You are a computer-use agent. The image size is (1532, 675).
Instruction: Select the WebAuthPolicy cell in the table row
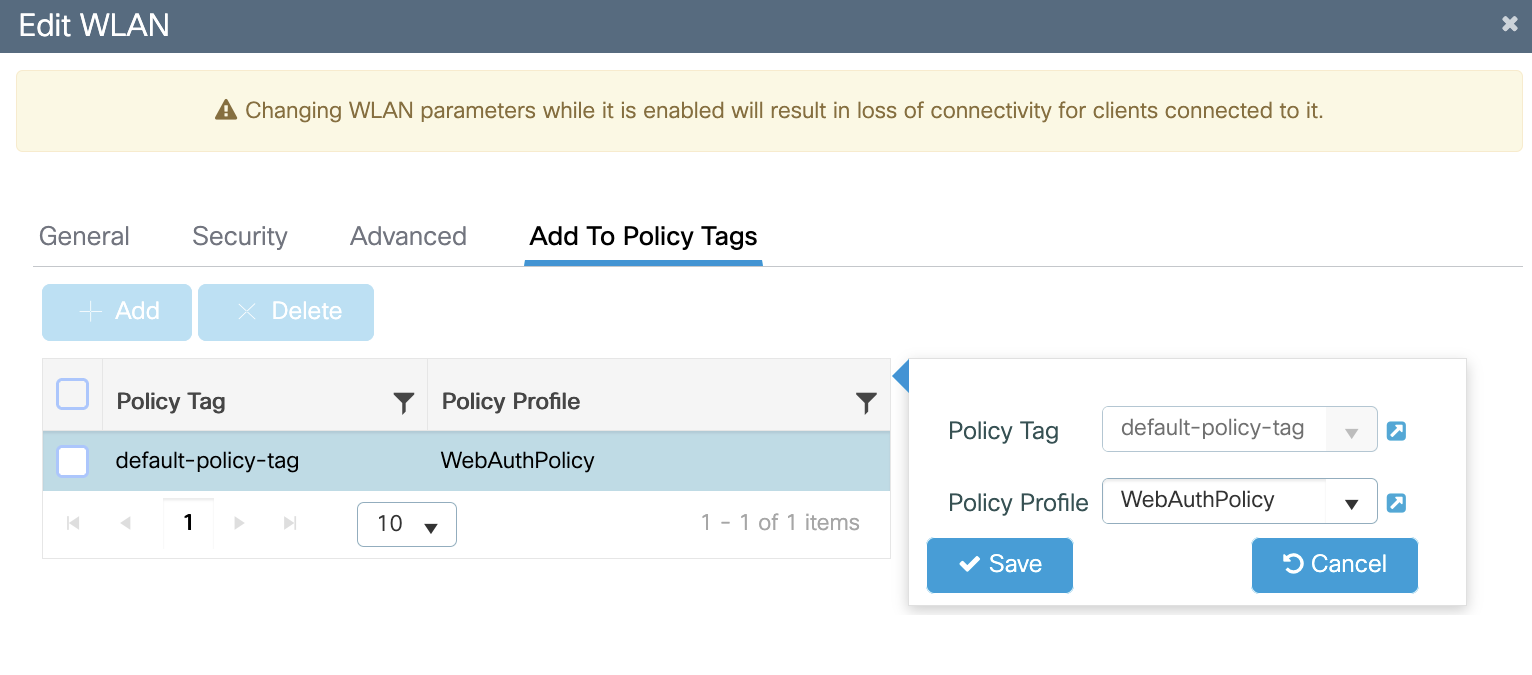coord(517,461)
